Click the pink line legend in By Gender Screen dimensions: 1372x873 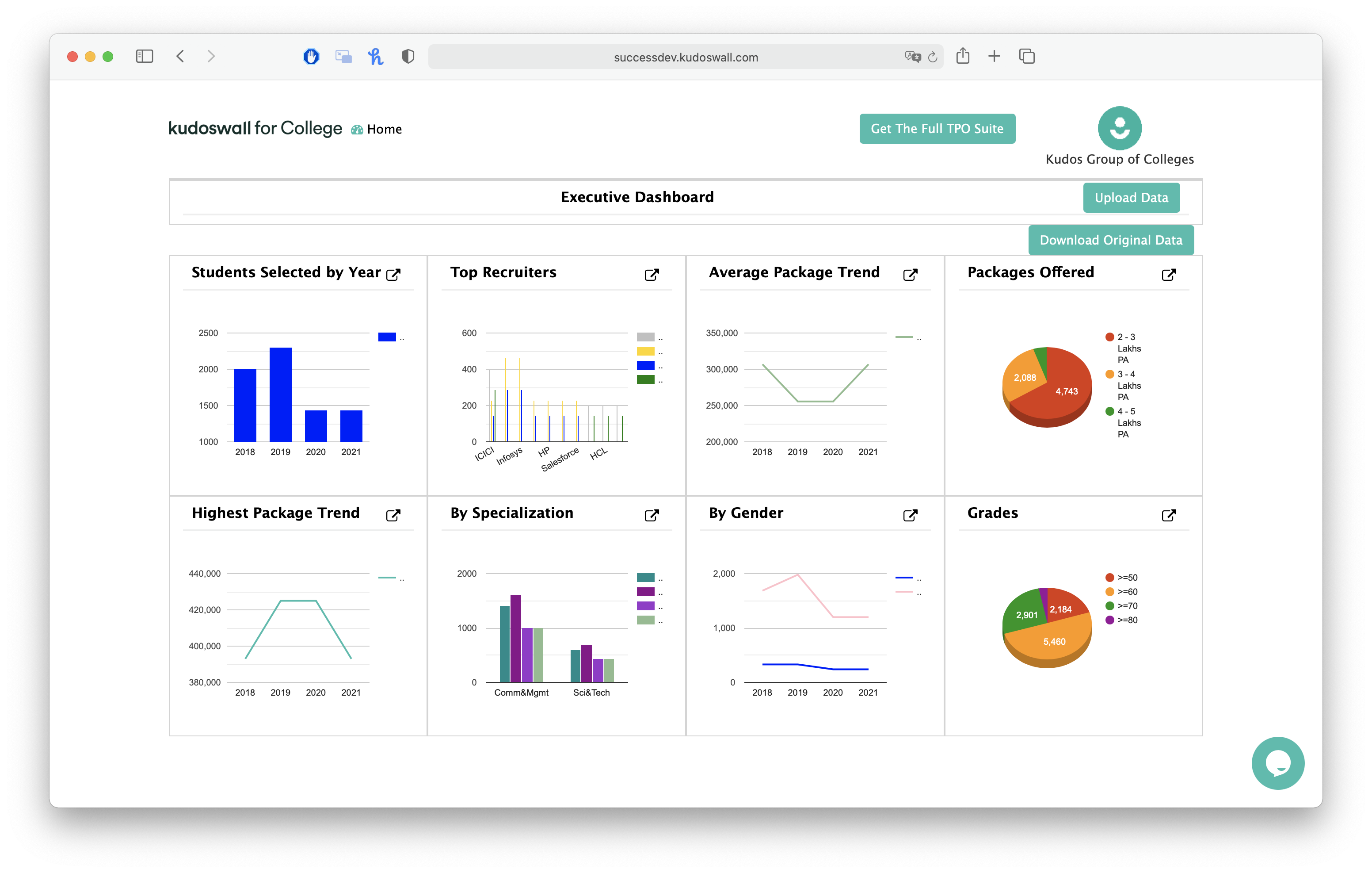[903, 592]
